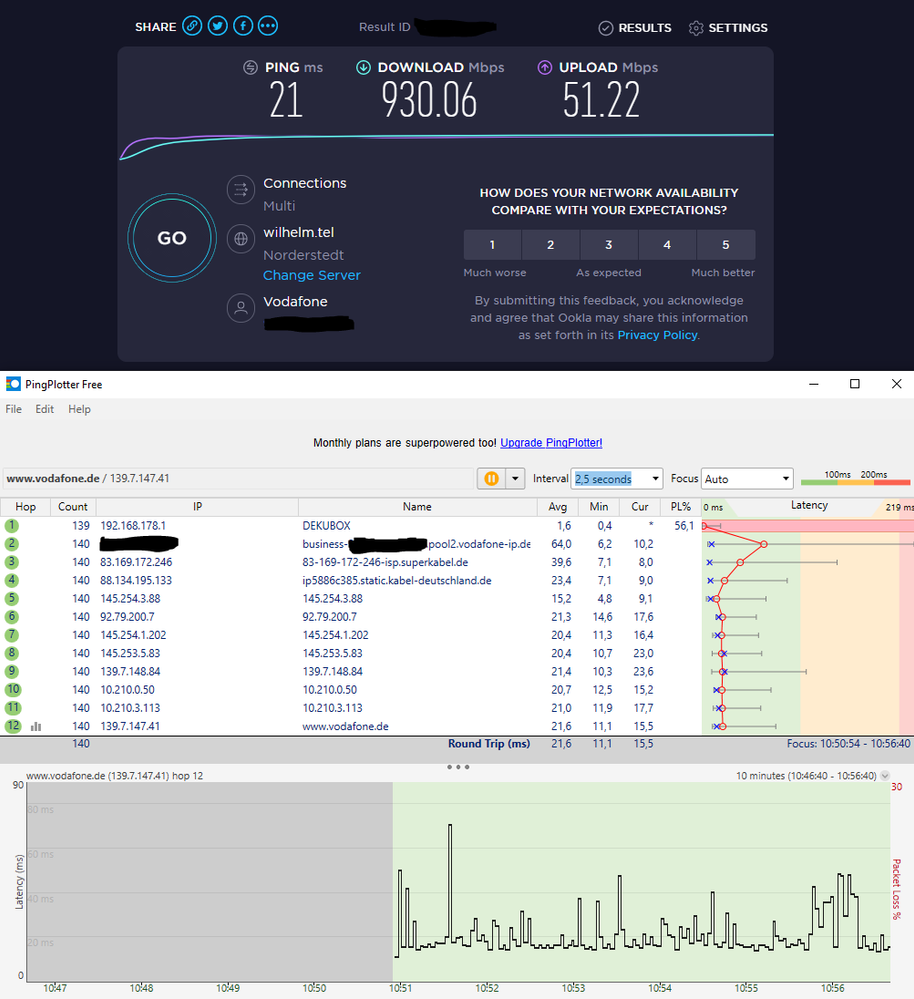
Task: Select hop 11 green circle icon
Action: (13, 708)
